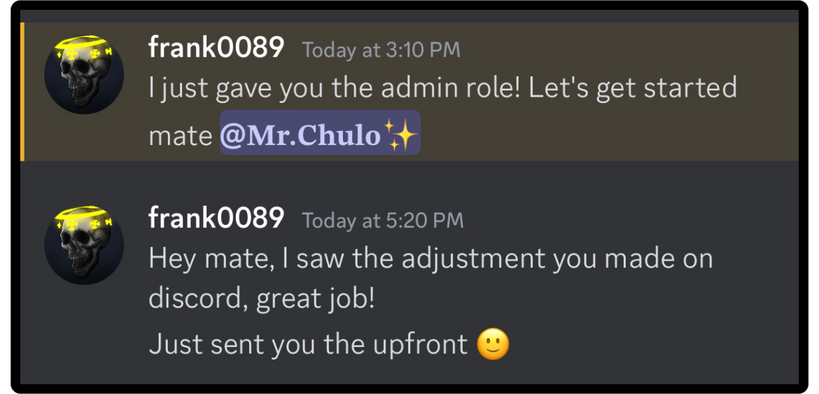Click the yellow halo on the first skull avatar
This screenshot has height=394, width=819.
84,43
